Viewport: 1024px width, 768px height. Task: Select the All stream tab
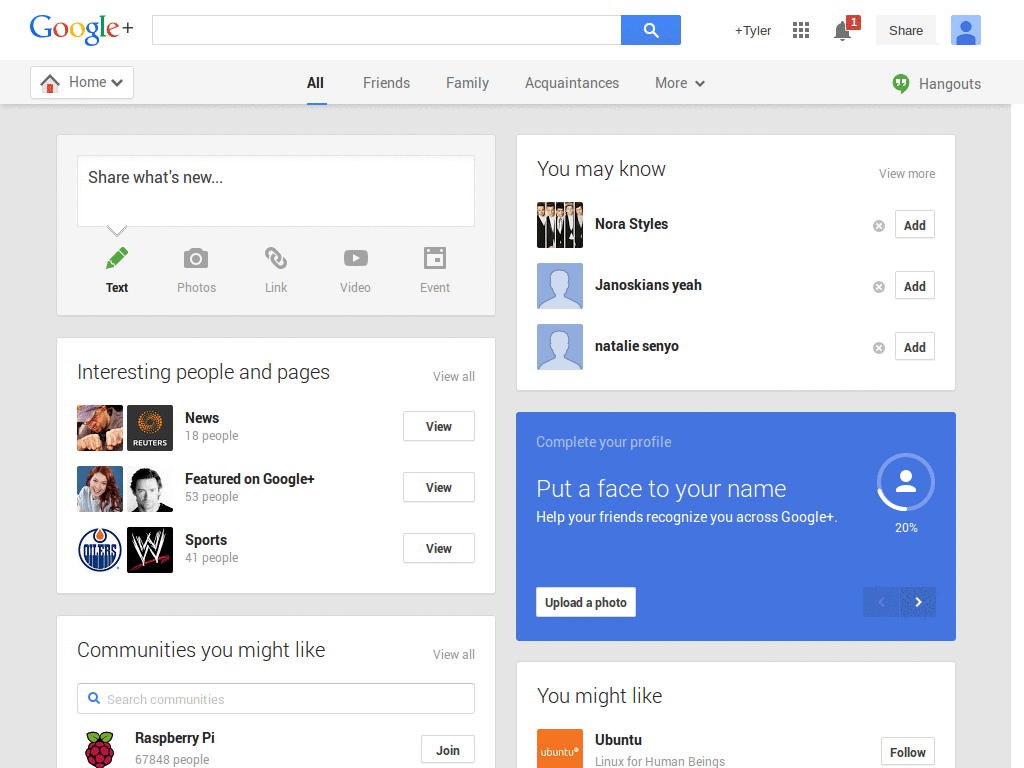[x=315, y=83]
